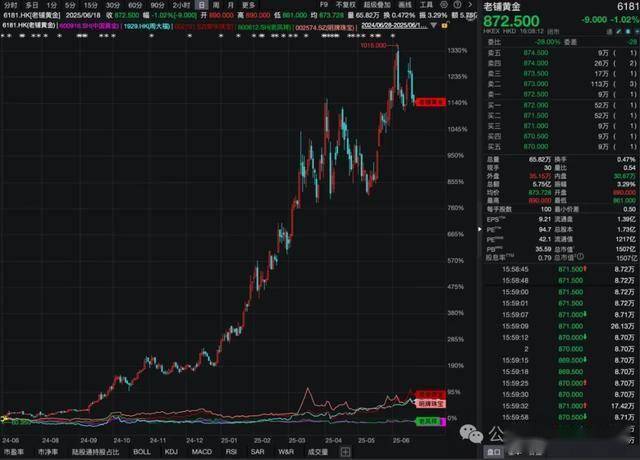Click the right chevron on toolbar
This screenshot has height=460, width=640.
(470, 5)
